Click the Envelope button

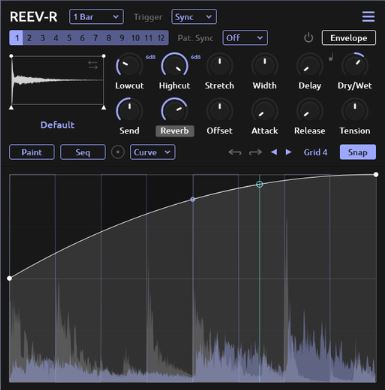coord(349,38)
